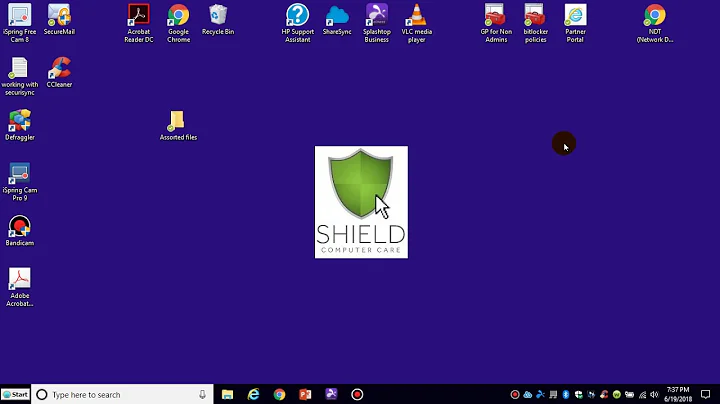Click the cloud sync tray icon

[x=528, y=394]
